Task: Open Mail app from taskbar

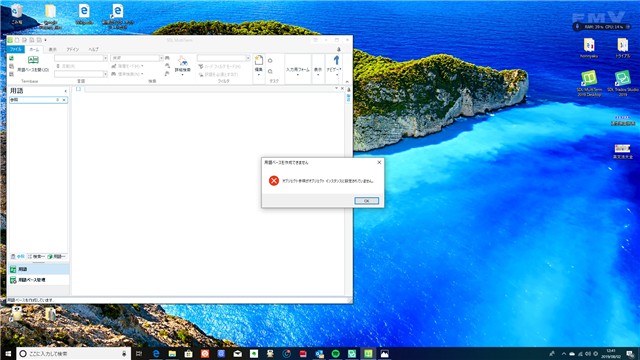Action: tap(238, 353)
